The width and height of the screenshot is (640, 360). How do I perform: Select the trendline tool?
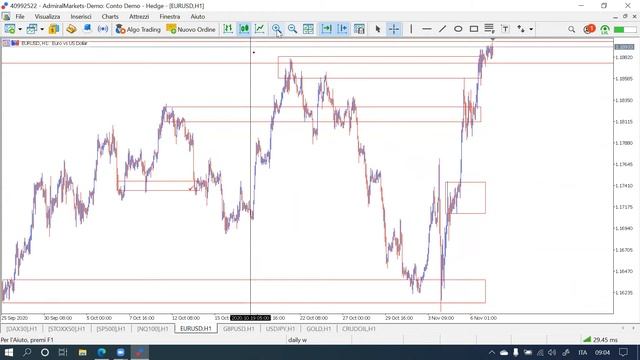pos(442,29)
